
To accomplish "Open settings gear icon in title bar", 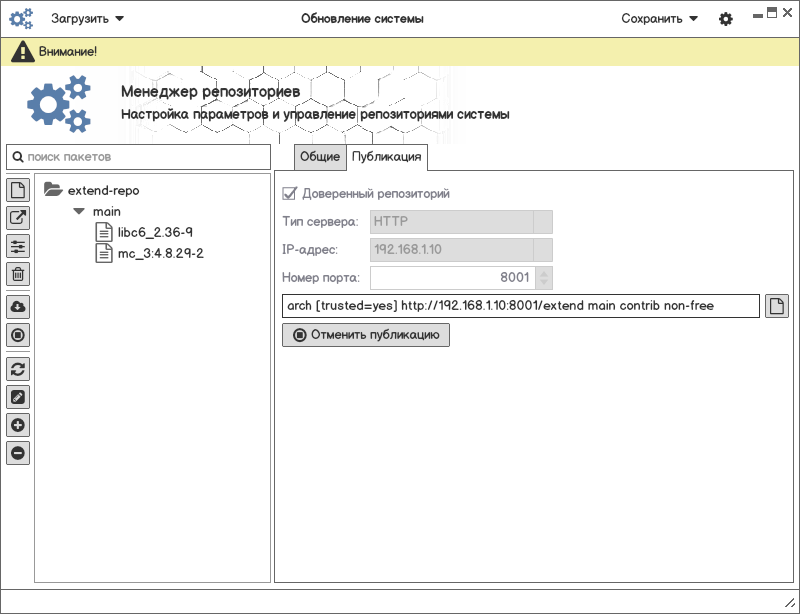I will tap(726, 19).
